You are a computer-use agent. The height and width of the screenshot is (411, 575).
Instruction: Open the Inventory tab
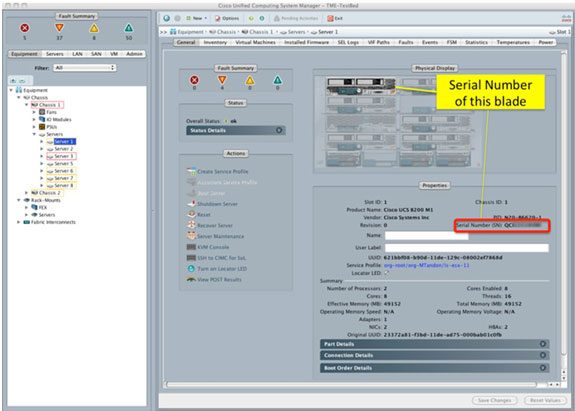[x=215, y=43]
